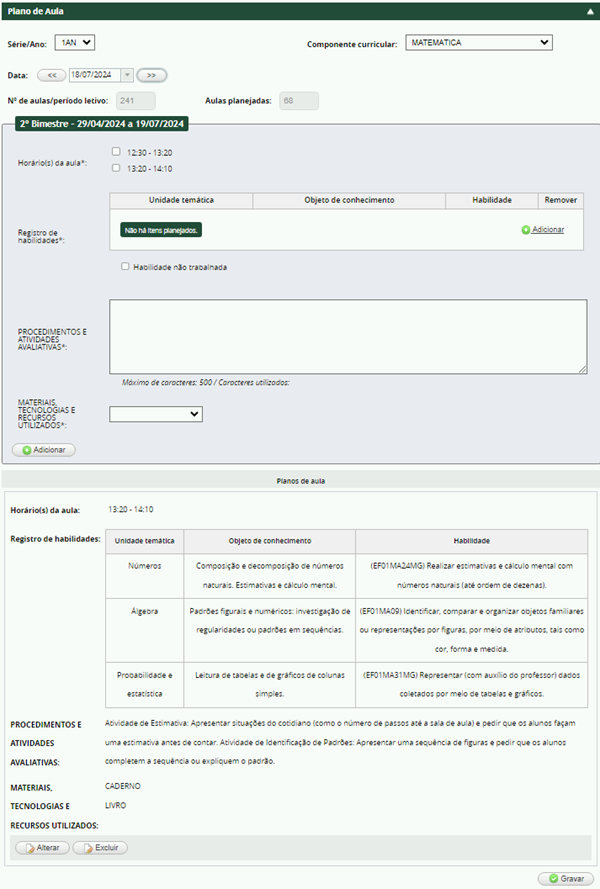Click the Adicionar link in skills table
Screen dimensions: 600x889
point(547,230)
